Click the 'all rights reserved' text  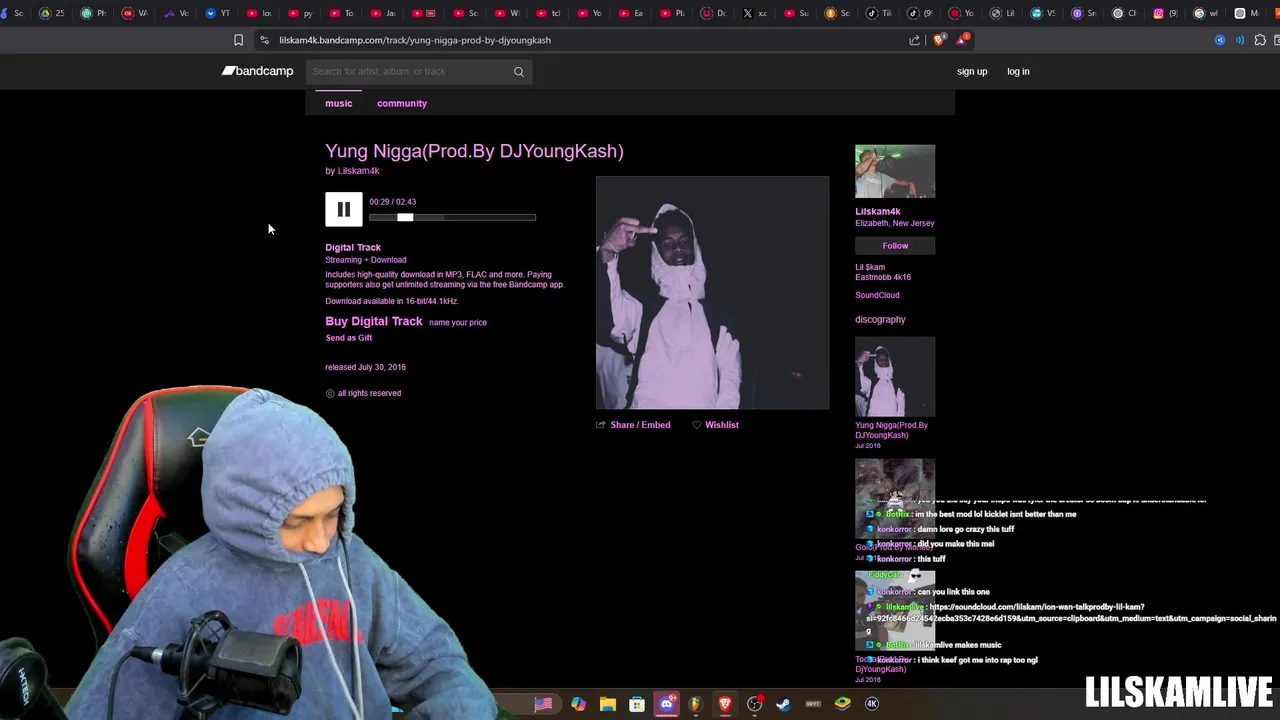click(369, 393)
